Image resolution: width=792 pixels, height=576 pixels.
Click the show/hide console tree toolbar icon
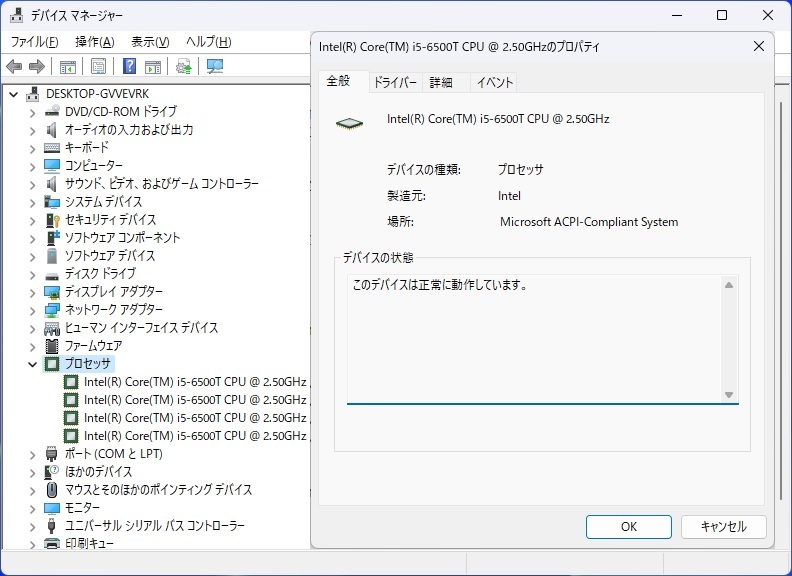68,66
